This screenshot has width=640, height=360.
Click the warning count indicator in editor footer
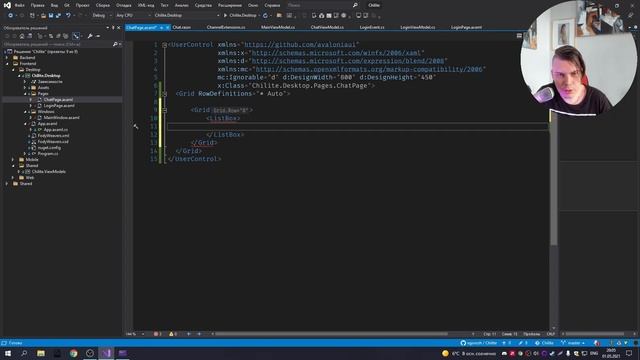point(173,334)
